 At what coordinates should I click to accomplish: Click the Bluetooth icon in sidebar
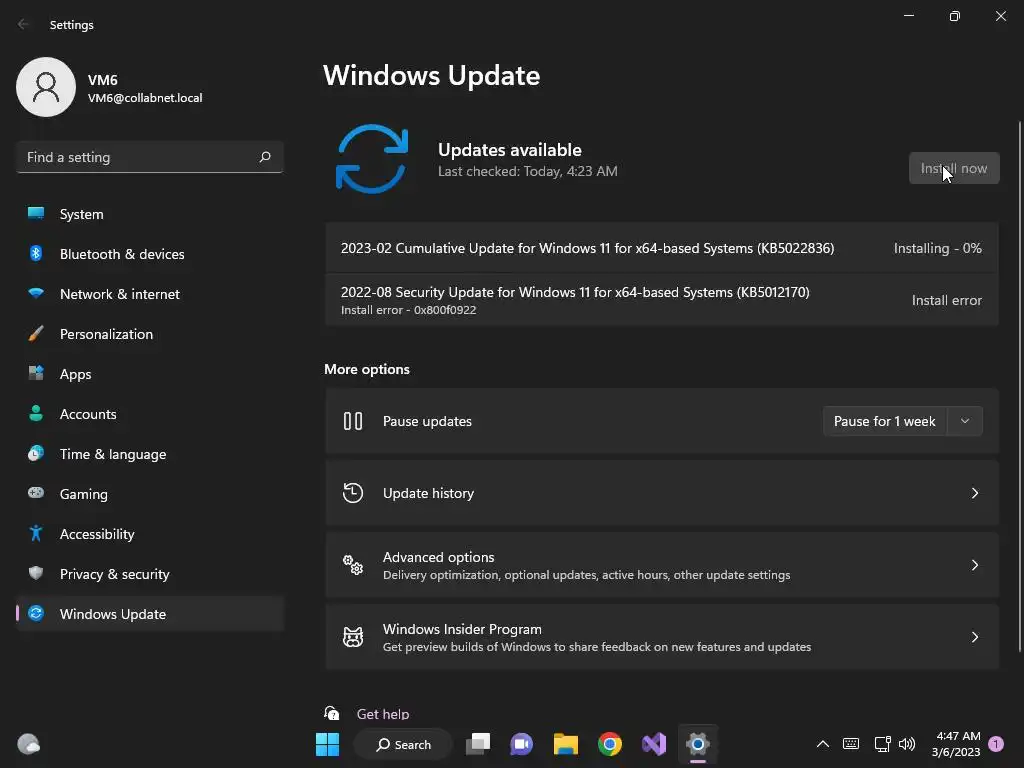[x=36, y=253]
